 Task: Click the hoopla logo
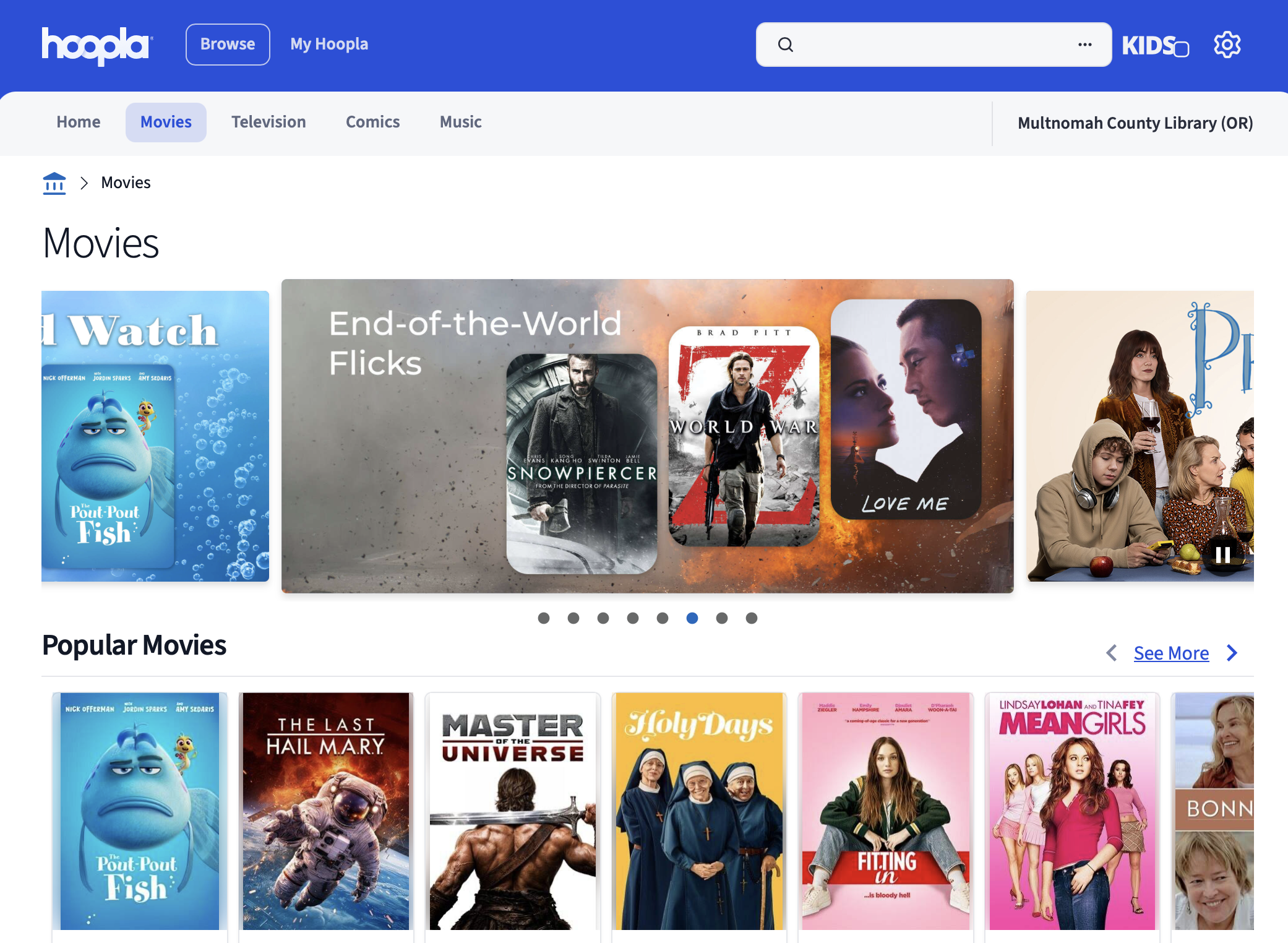click(97, 45)
